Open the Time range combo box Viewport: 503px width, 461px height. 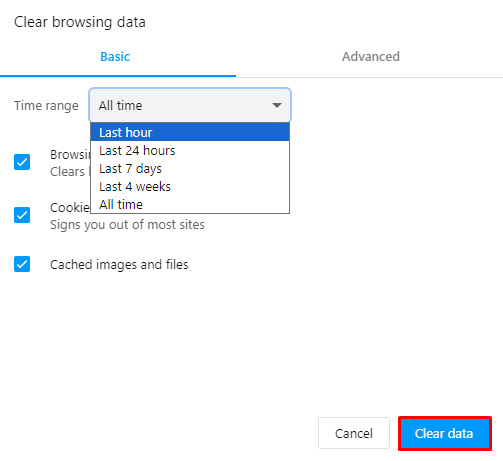click(190, 105)
